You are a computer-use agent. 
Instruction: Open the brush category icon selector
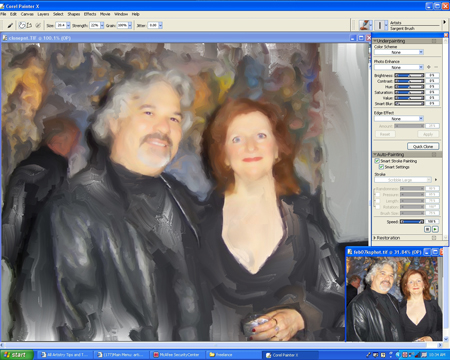point(365,25)
